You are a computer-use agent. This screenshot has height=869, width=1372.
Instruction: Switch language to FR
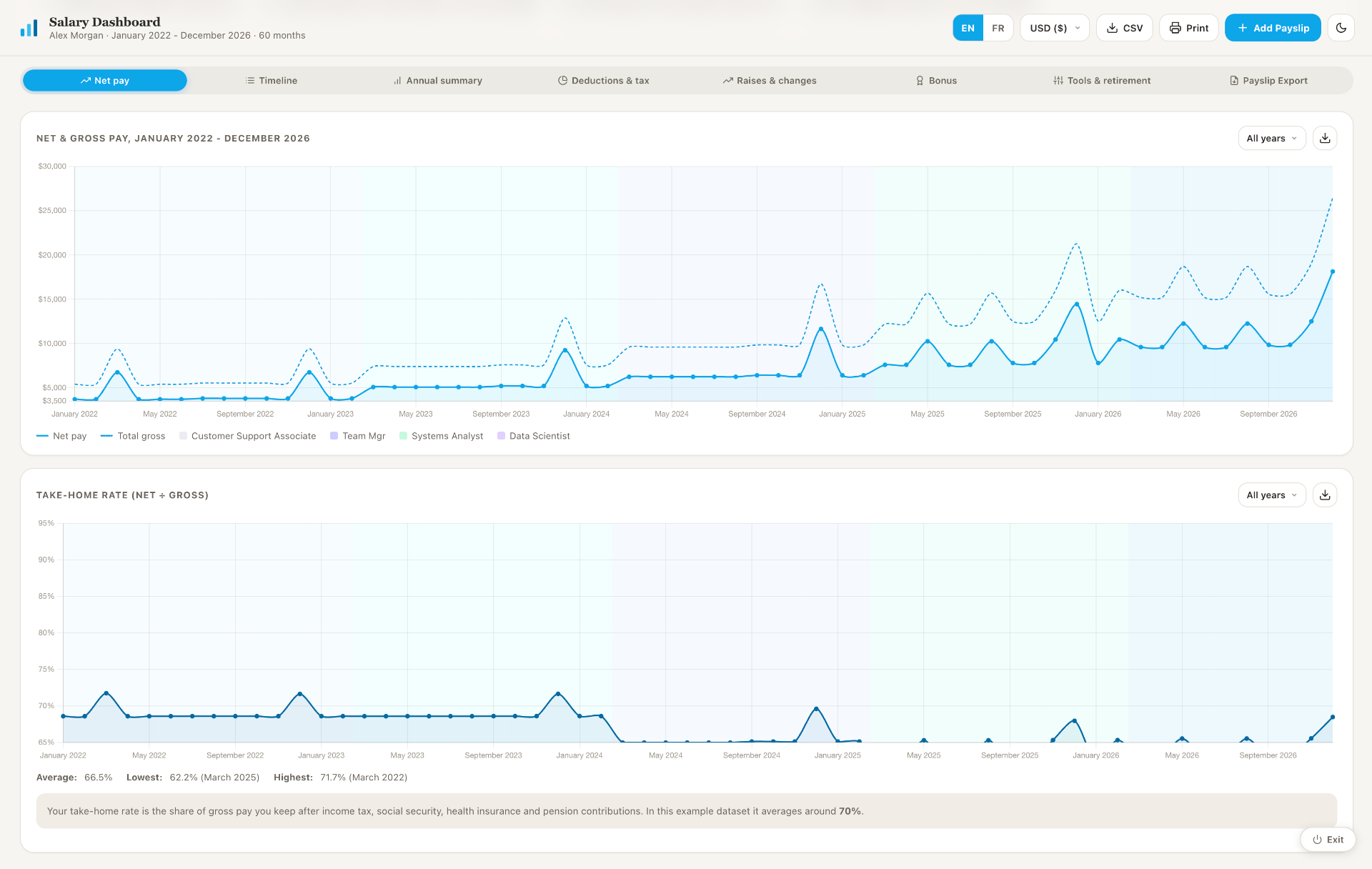pyautogui.click(x=998, y=28)
